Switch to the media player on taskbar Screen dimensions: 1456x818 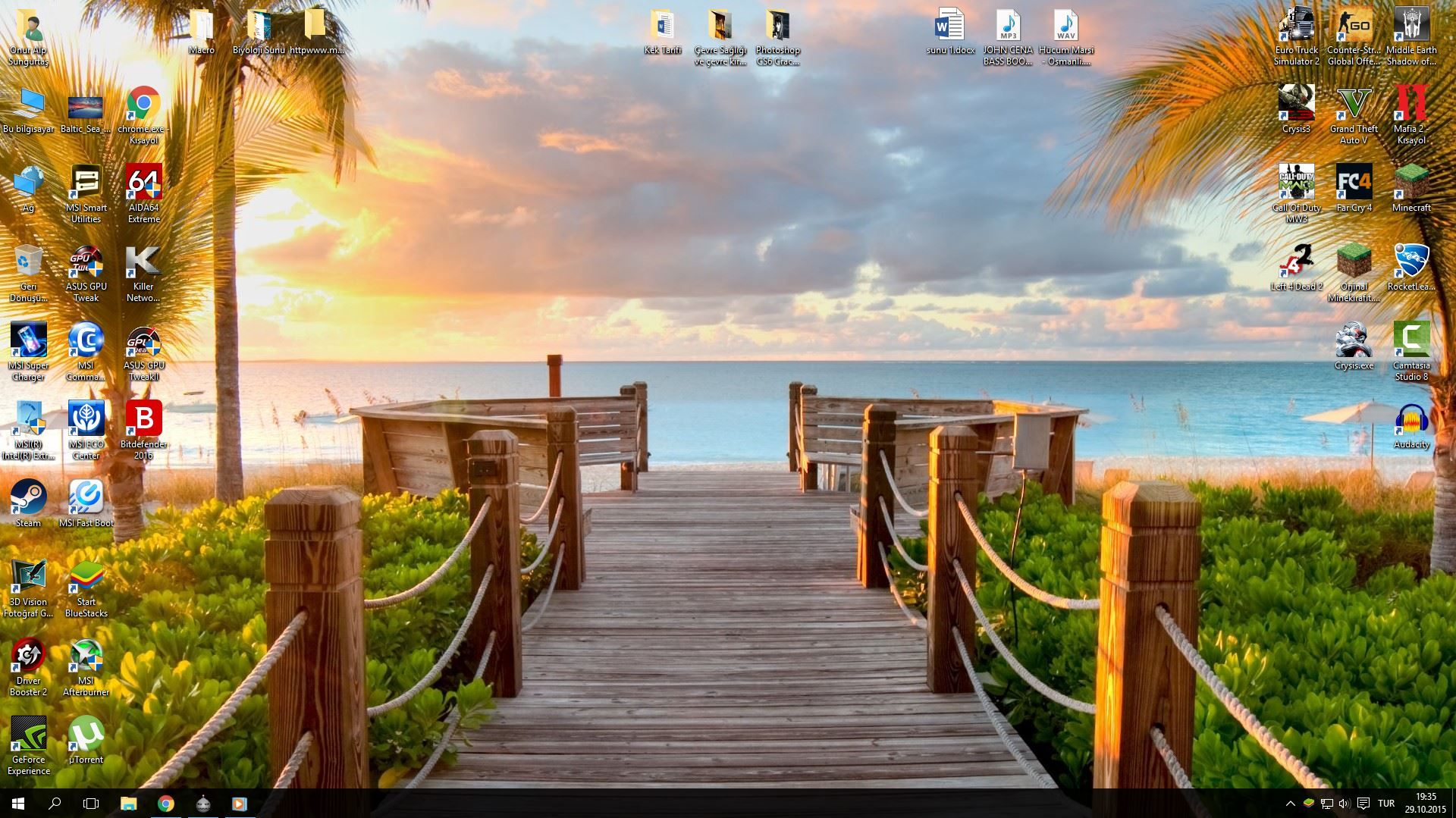coord(239,804)
